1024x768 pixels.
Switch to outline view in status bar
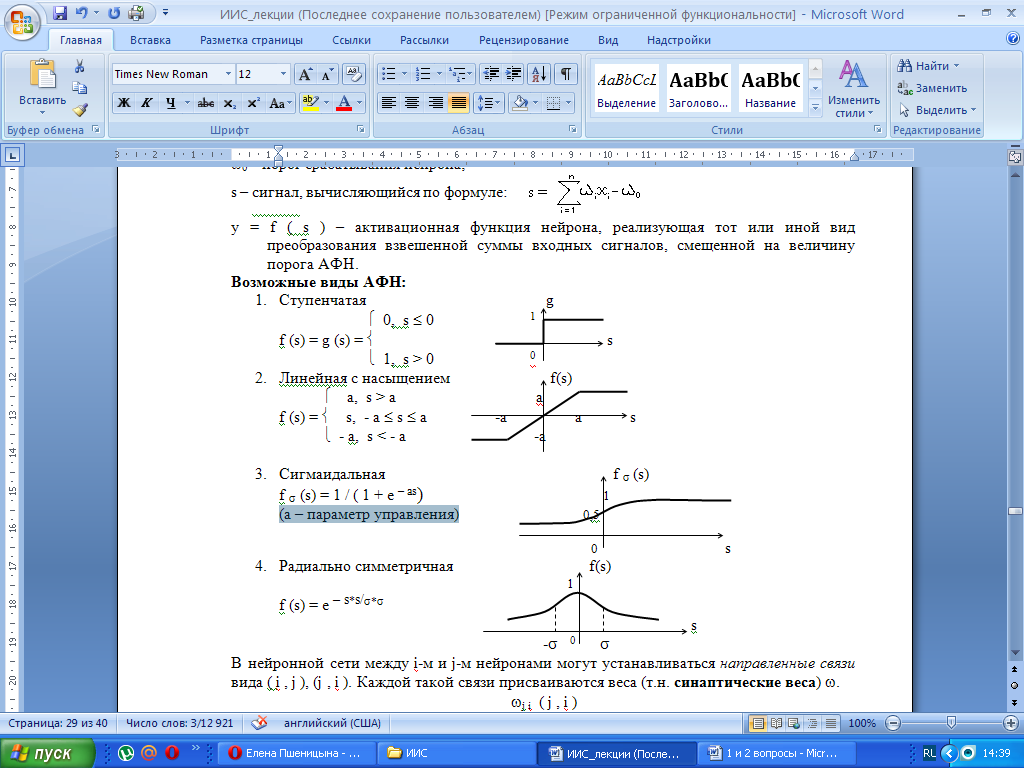point(812,723)
